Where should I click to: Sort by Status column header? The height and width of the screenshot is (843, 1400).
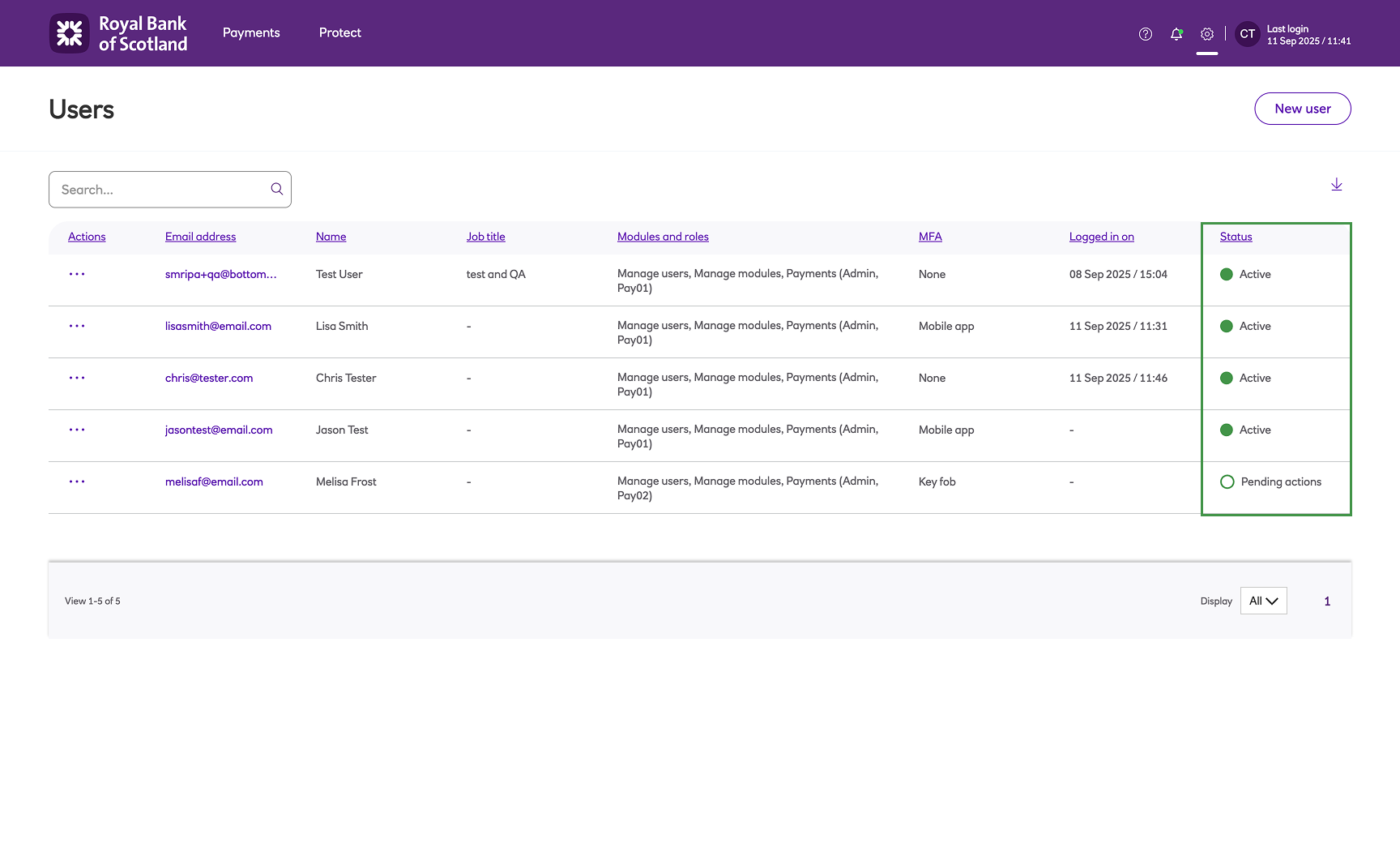1236,237
